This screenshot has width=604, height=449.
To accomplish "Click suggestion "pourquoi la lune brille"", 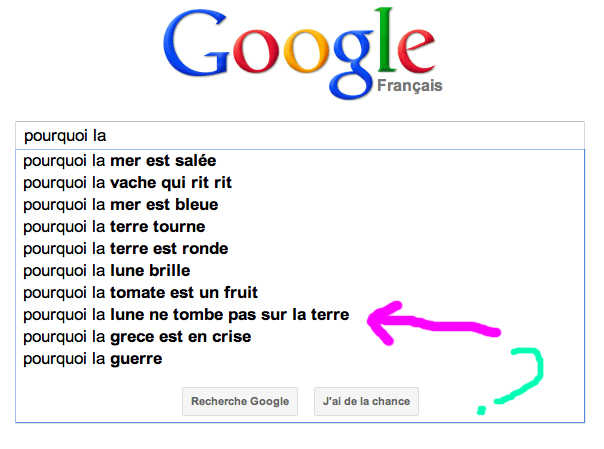I will coord(107,271).
